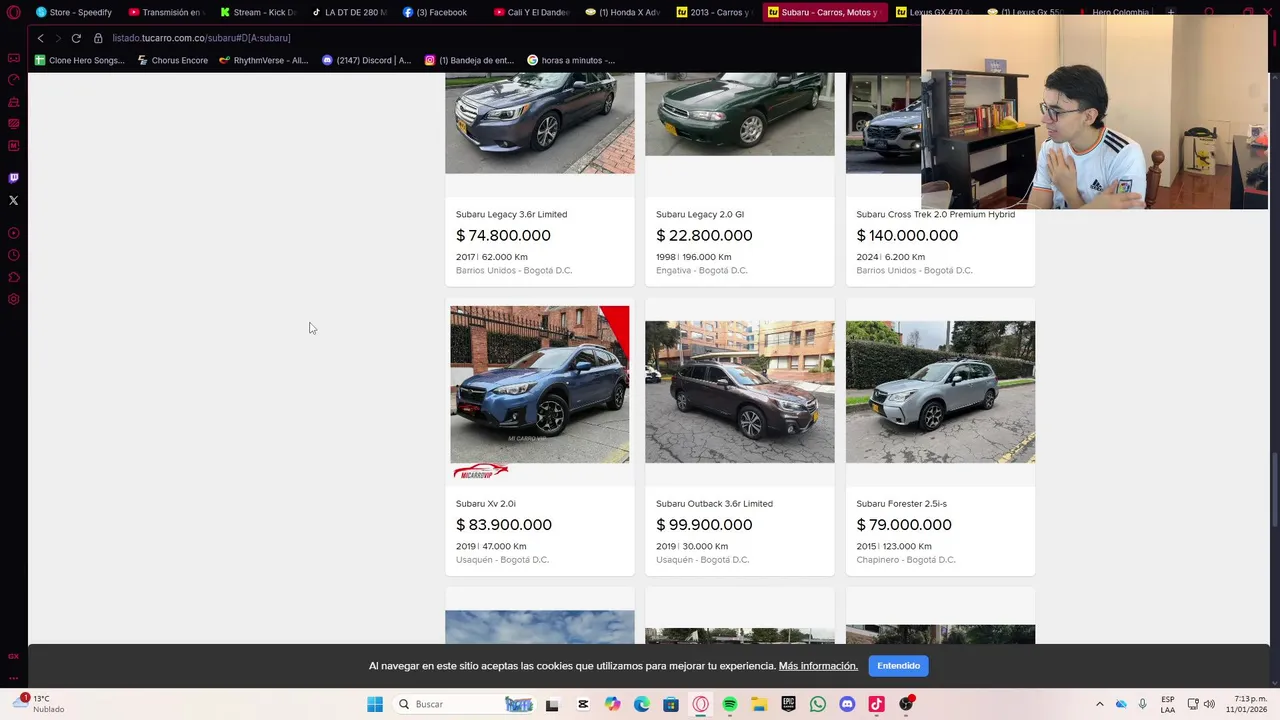Open Discord from the taskbar

[x=847, y=704]
